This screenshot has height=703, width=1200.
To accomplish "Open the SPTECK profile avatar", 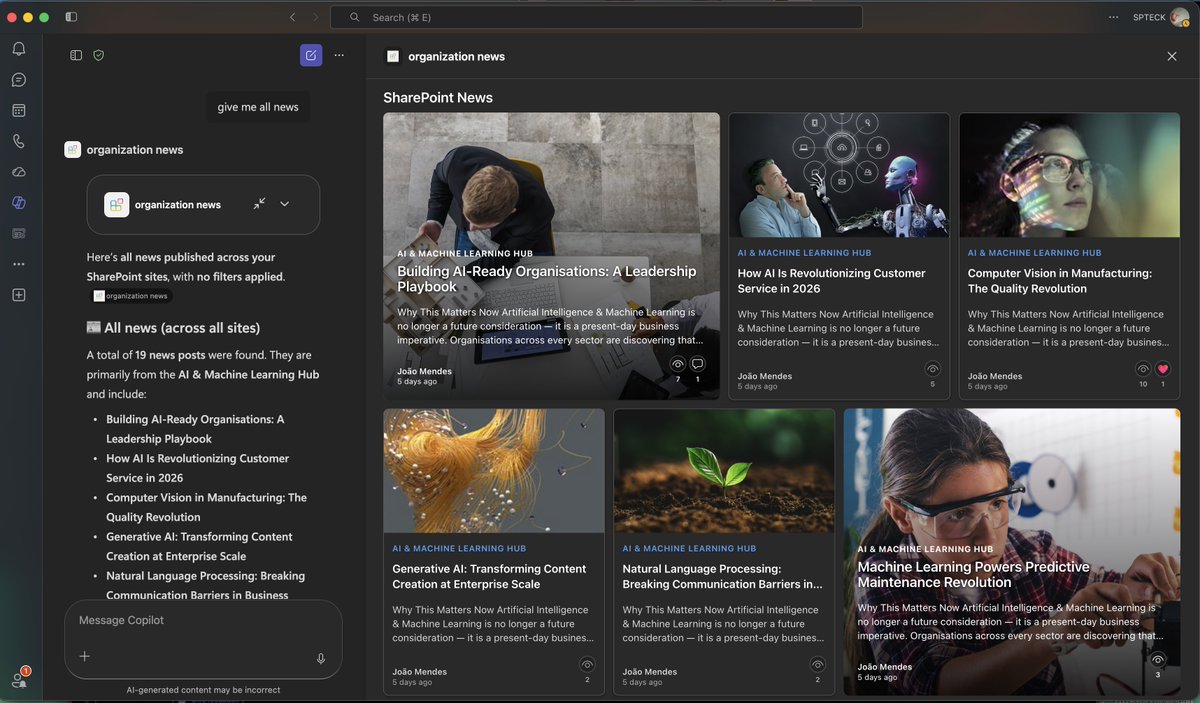I will point(1179,17).
